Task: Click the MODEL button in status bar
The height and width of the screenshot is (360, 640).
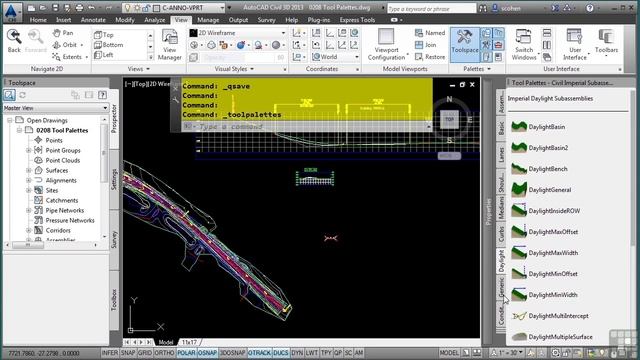Action: [x=449, y=353]
